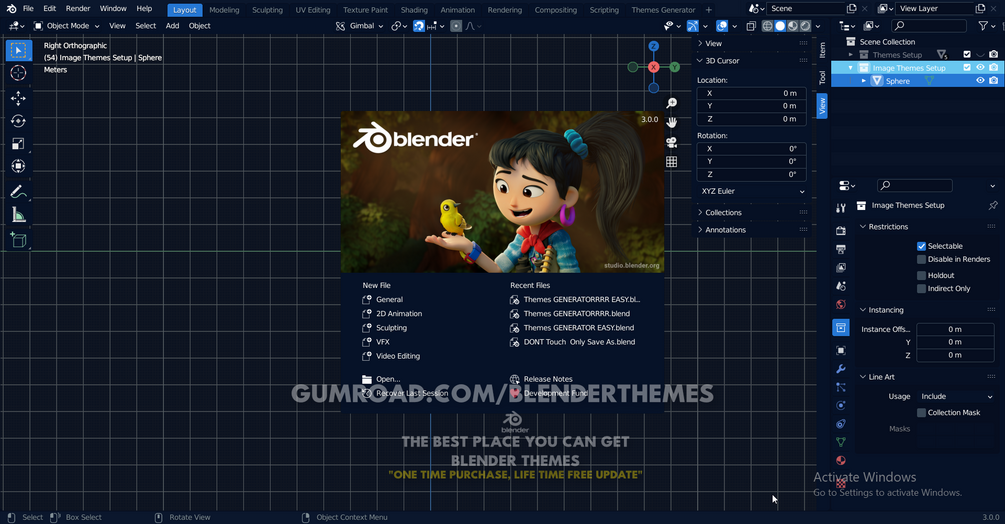
Task: Select the Transform tool
Action: (19, 166)
